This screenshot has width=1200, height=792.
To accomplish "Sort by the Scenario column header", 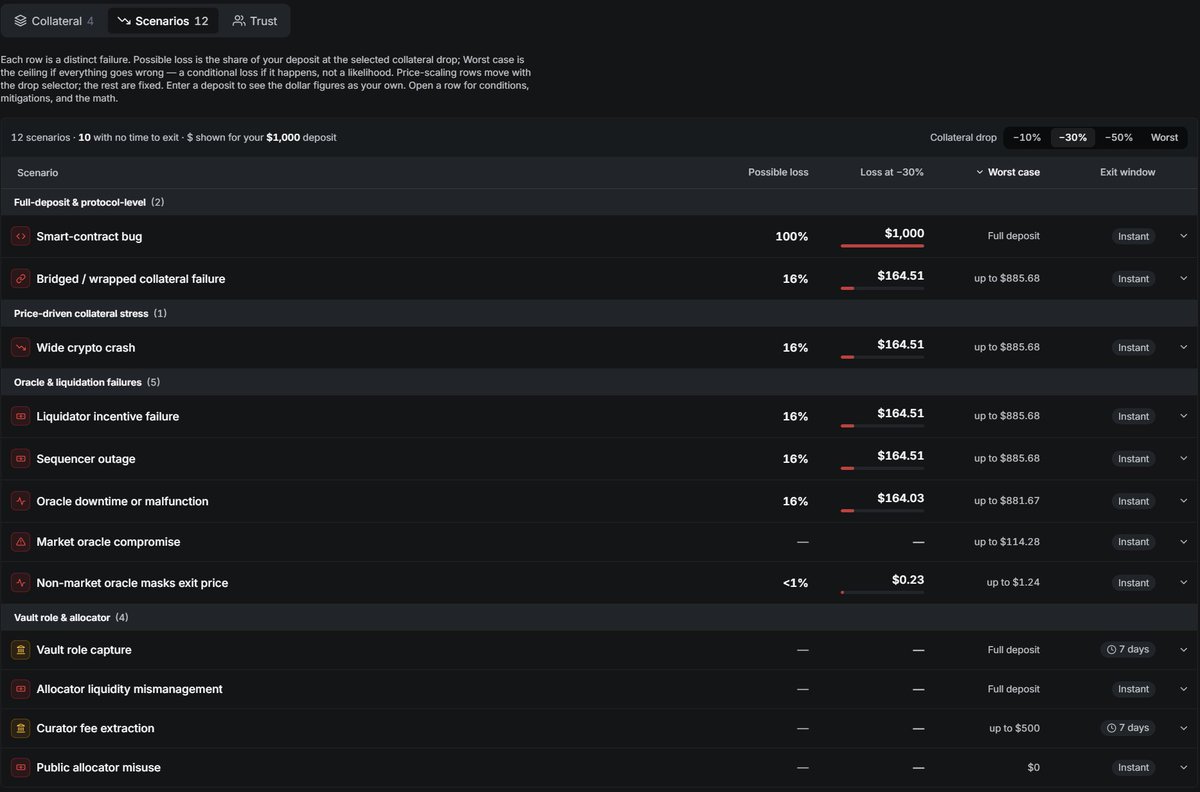I will pyautogui.click(x=38, y=172).
